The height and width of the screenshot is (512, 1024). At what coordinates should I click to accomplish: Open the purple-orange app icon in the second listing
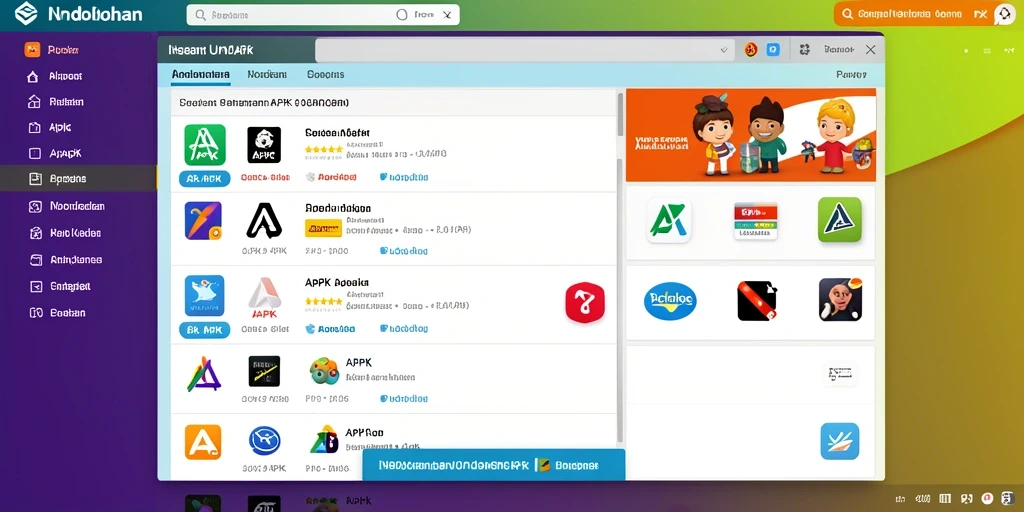click(203, 220)
